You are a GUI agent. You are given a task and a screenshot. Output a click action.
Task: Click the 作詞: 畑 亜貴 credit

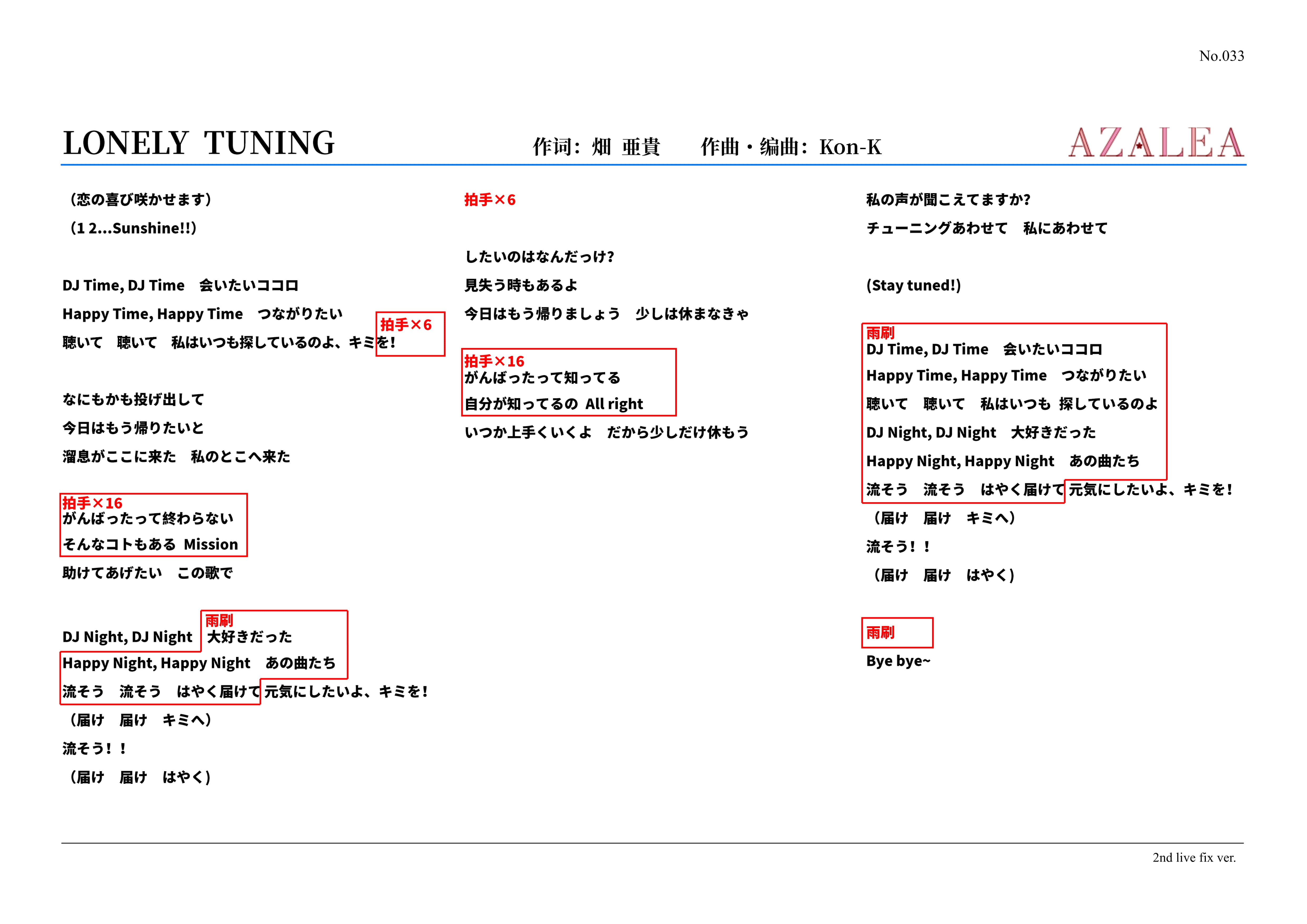[596, 147]
